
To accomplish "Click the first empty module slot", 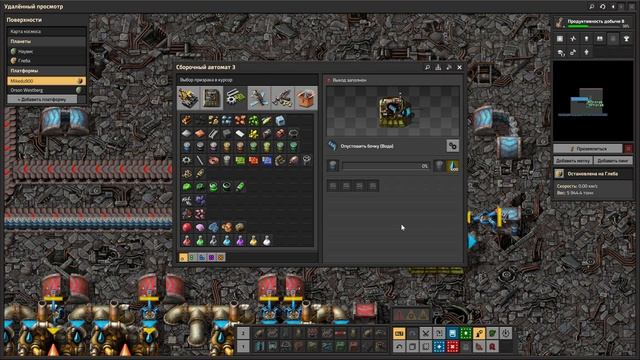I will [x=333, y=186].
